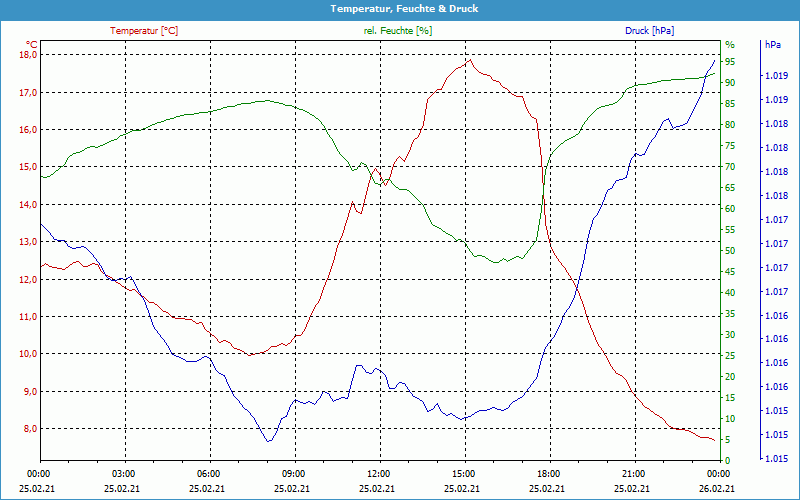800x500 pixels.
Task: Click the 15,0 temperature axis tick
Action: [x=29, y=167]
